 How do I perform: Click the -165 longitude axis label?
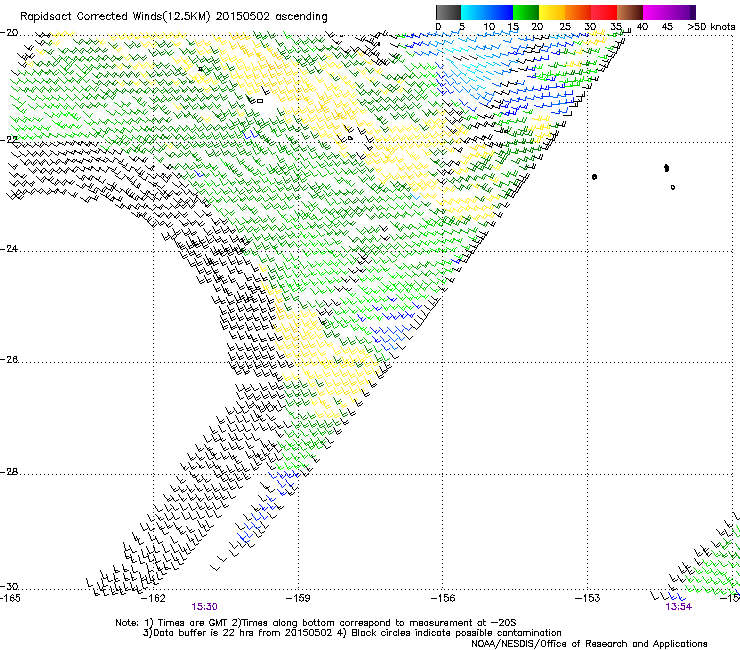click(10, 598)
